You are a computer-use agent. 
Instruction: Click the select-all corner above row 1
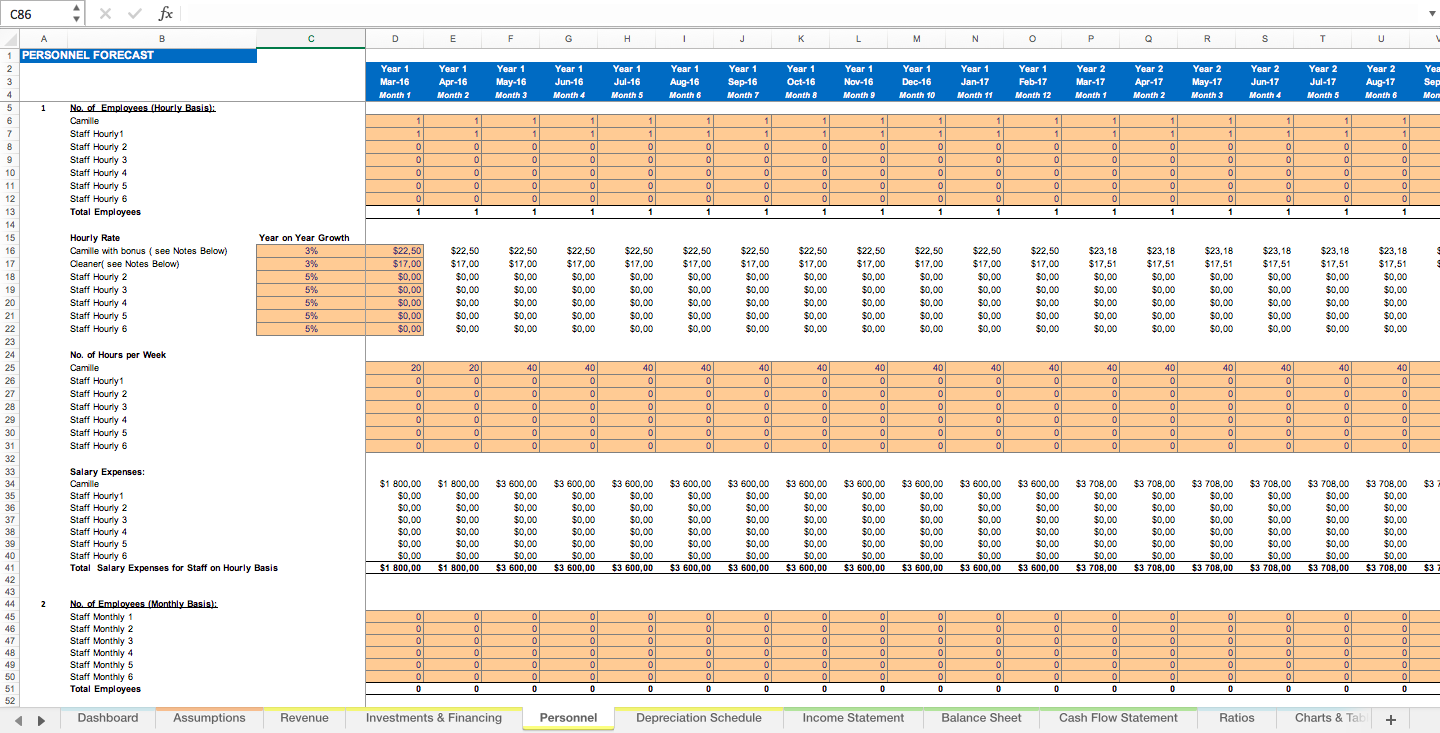coord(10,37)
